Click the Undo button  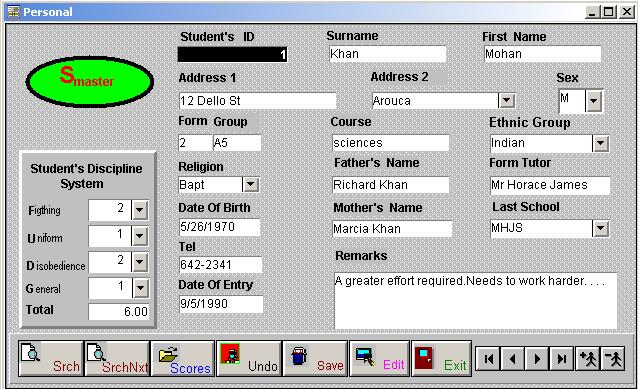(x=249, y=358)
